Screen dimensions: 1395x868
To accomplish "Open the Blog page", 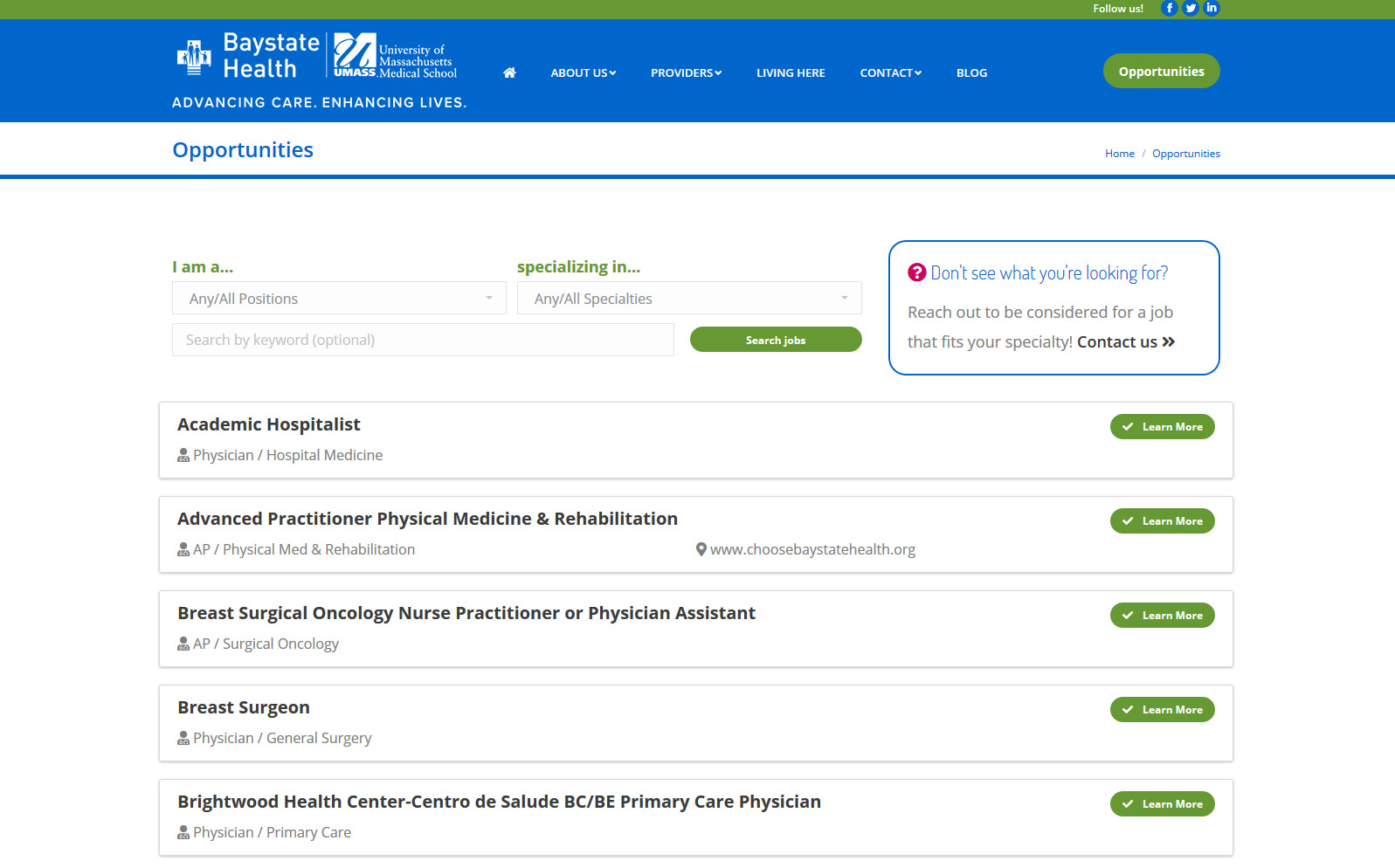I will click(x=971, y=73).
